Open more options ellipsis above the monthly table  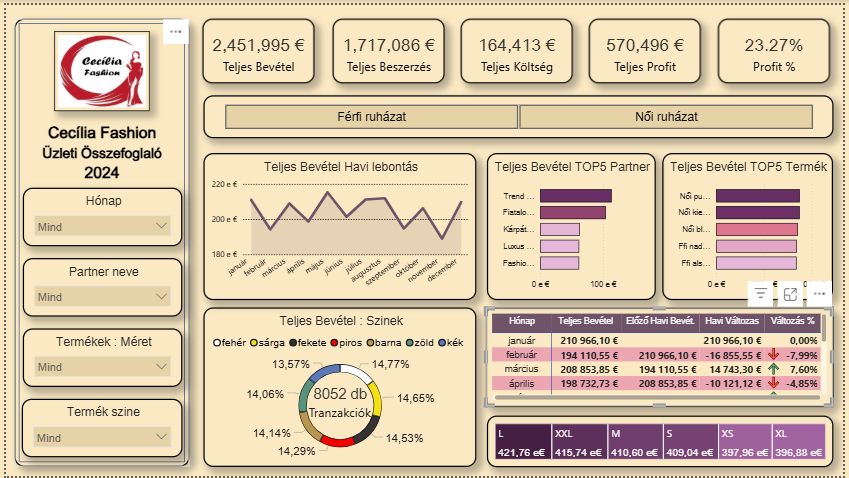819,294
